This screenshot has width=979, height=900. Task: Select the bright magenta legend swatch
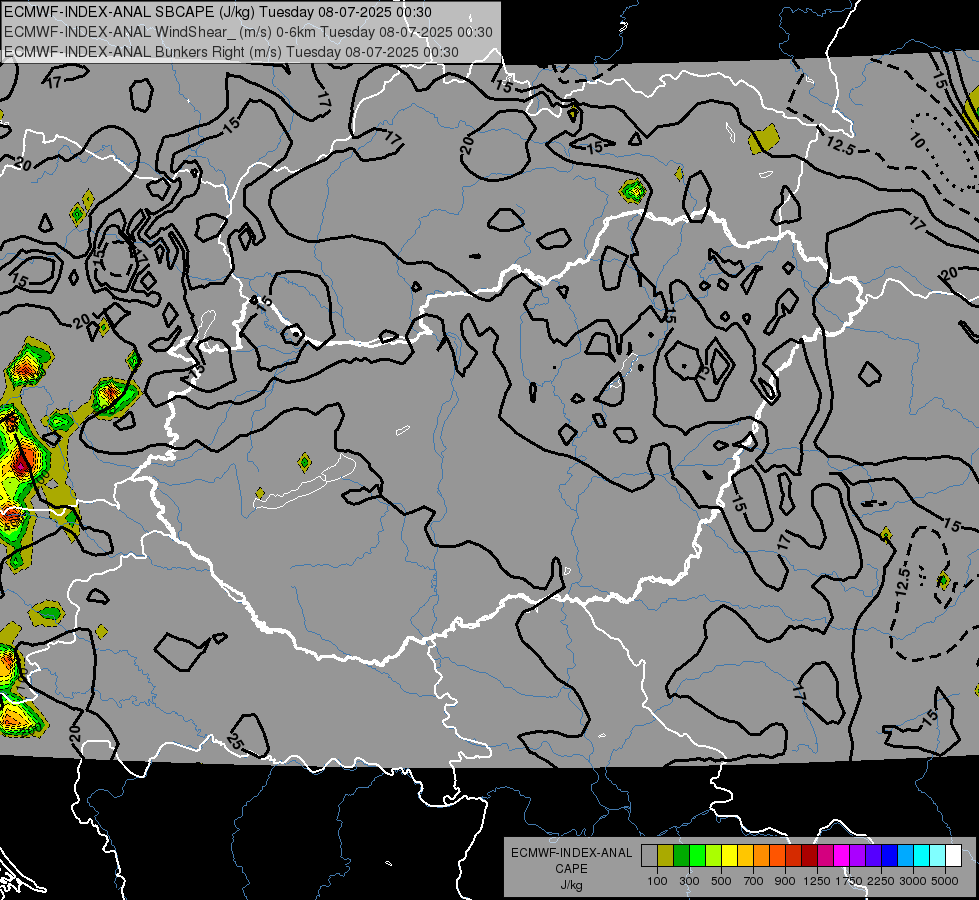point(842,856)
